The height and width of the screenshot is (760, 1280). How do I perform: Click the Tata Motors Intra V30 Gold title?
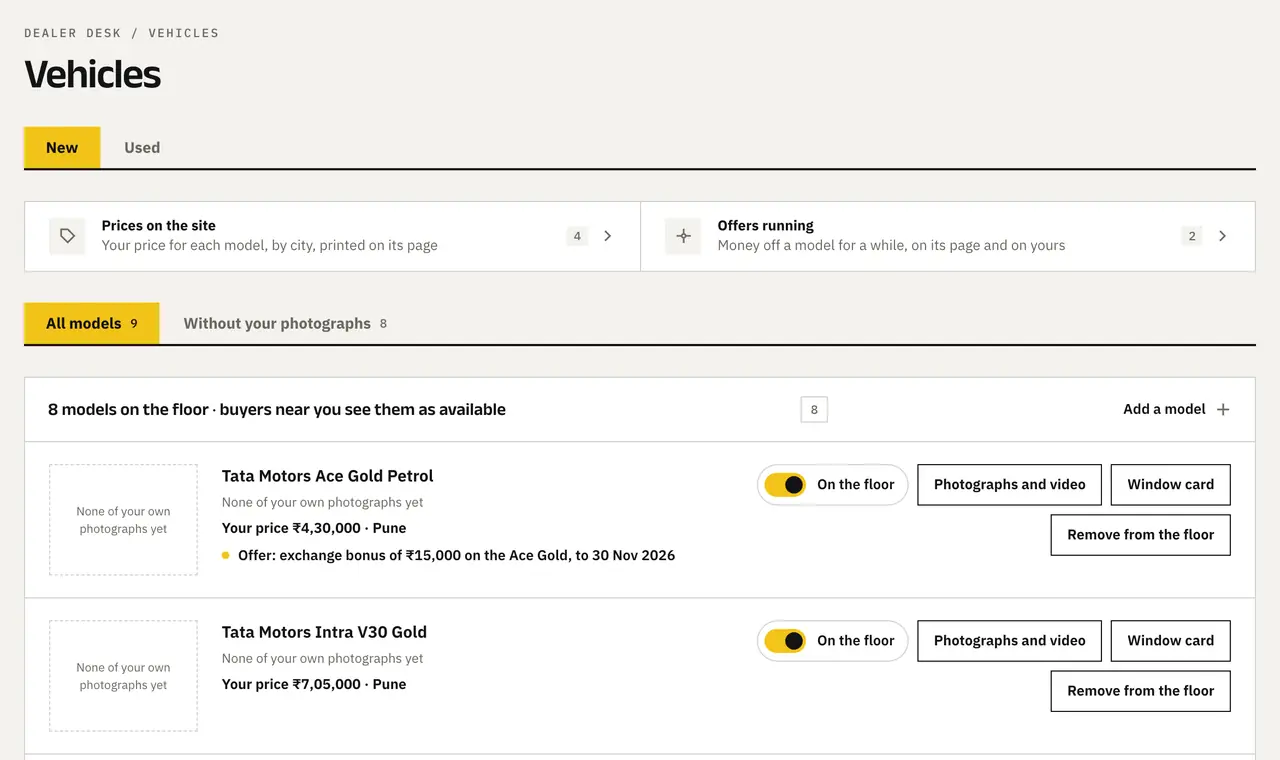[x=324, y=632]
